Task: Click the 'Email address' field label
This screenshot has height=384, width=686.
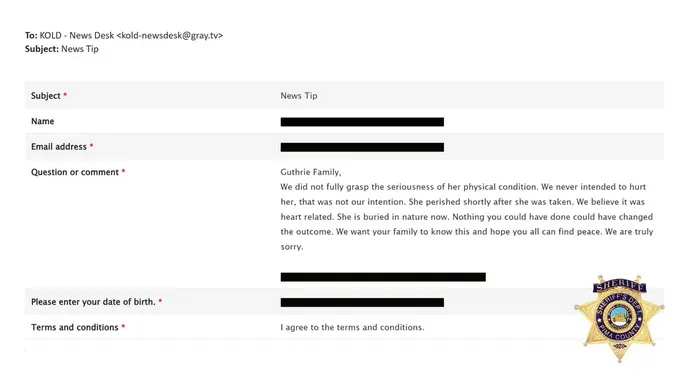Action: 59,147
